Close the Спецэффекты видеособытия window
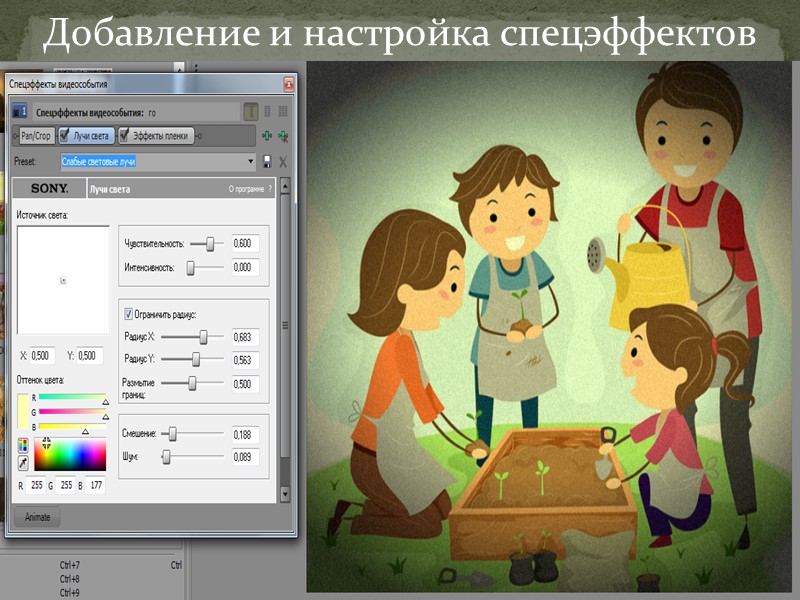 (289, 84)
